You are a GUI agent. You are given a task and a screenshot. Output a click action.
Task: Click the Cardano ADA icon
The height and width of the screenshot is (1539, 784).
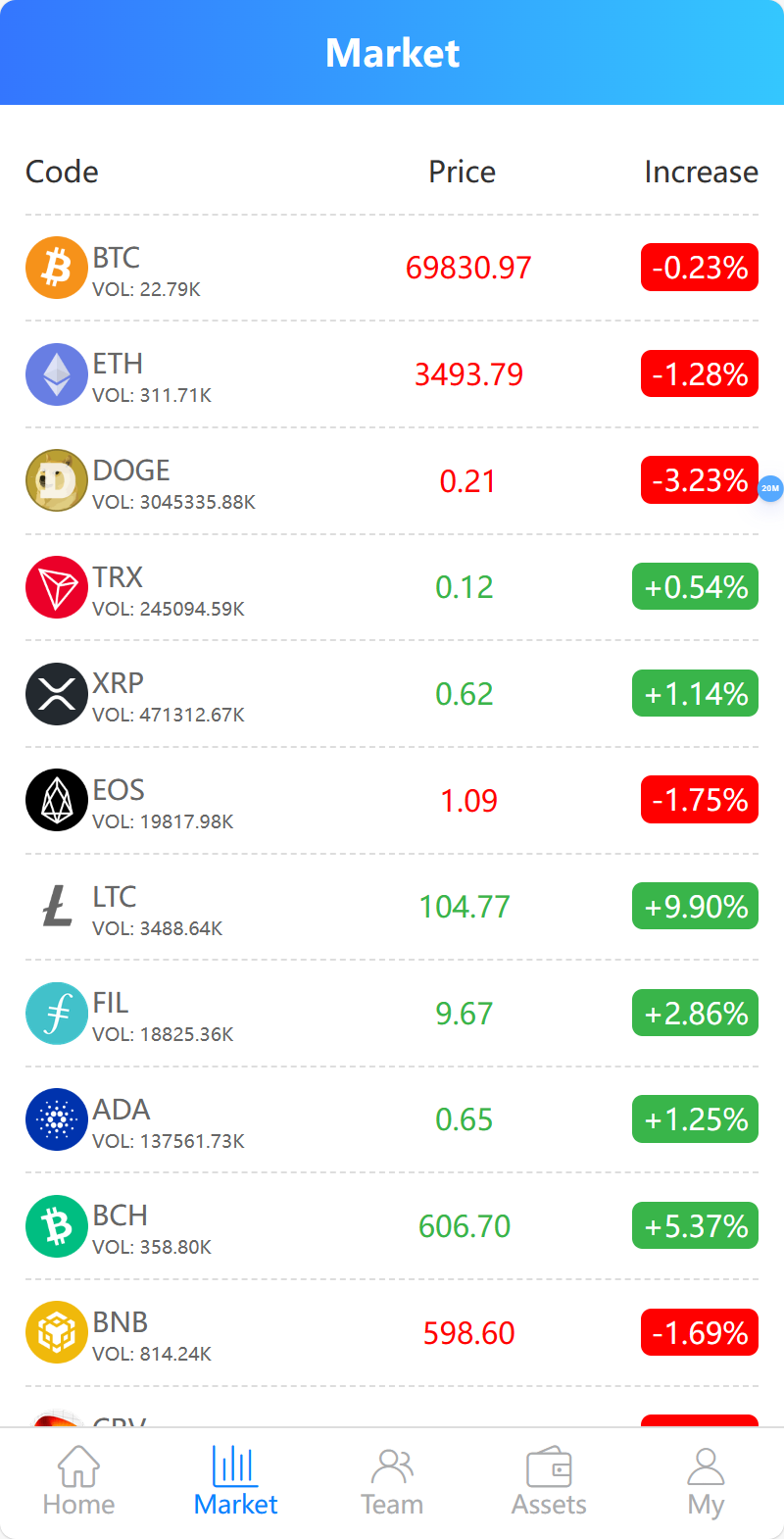(x=57, y=1119)
